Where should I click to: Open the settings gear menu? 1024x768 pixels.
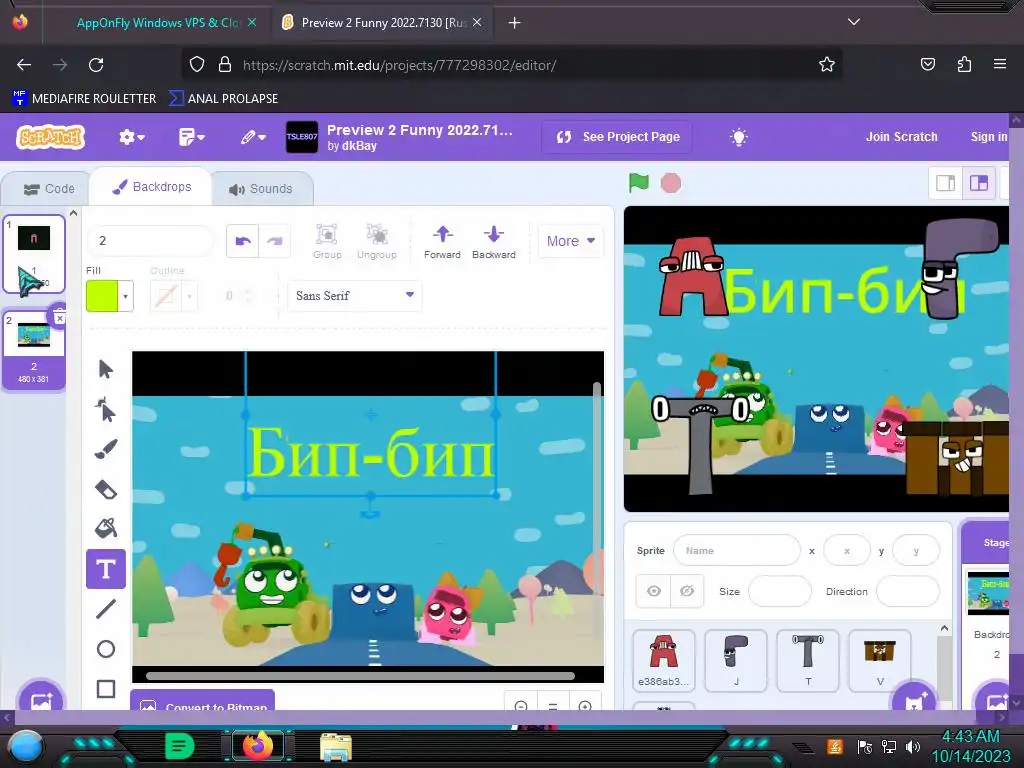pos(131,137)
